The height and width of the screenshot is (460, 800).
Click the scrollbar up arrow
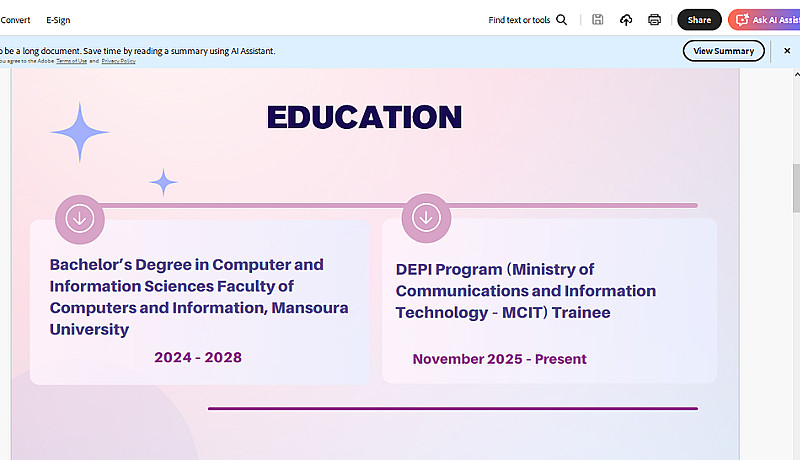point(796,74)
